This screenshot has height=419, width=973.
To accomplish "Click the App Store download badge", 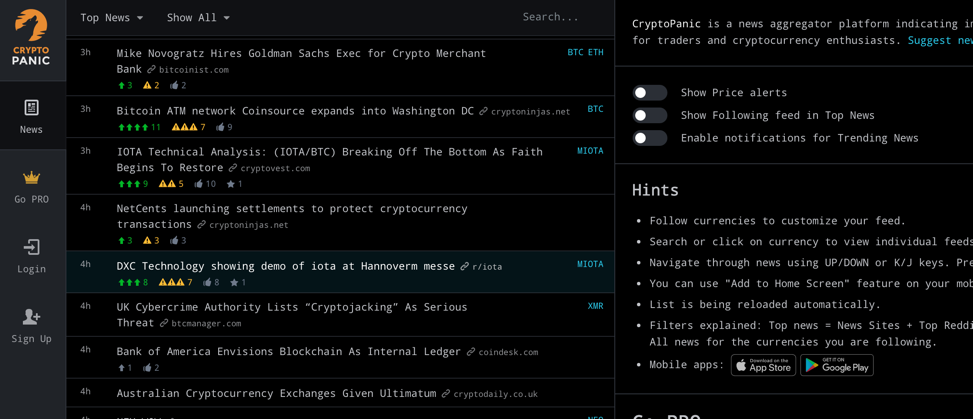I will click(x=763, y=366).
